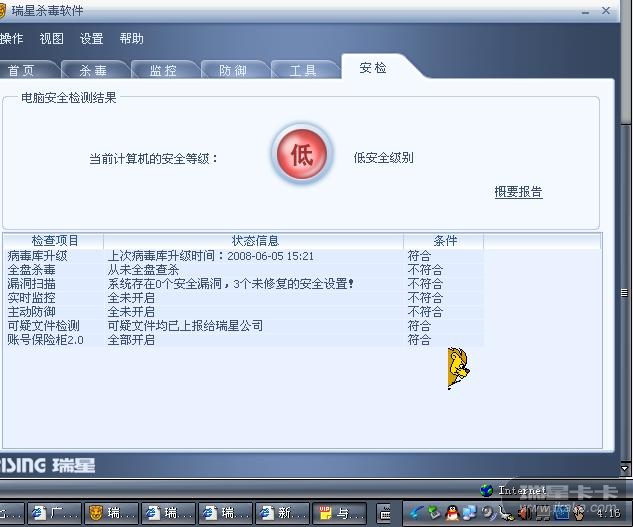Close the 瑞星杀毒软件 window

pyautogui.click(x=606, y=10)
